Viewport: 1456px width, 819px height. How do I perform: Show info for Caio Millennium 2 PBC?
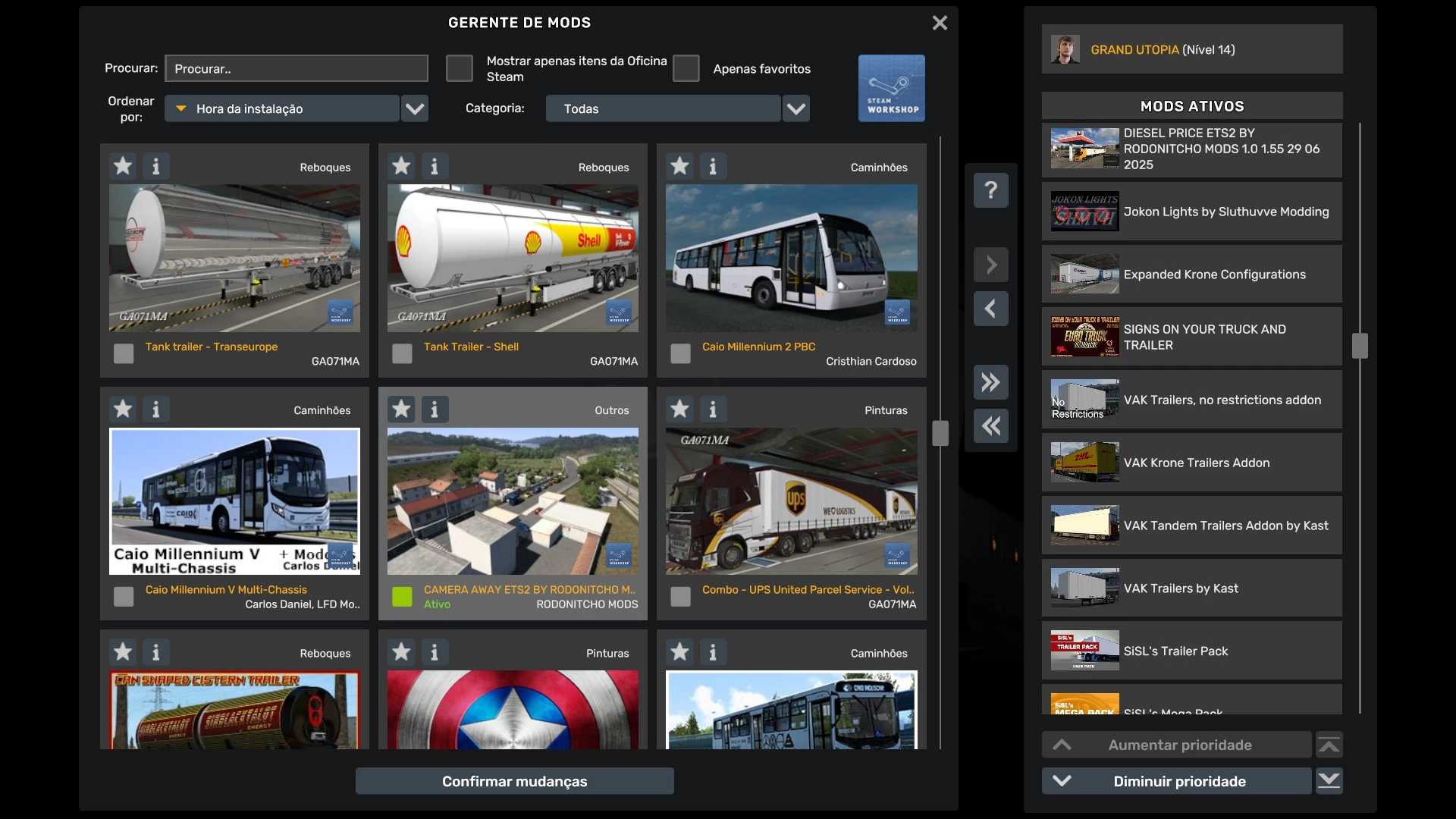pyautogui.click(x=713, y=166)
